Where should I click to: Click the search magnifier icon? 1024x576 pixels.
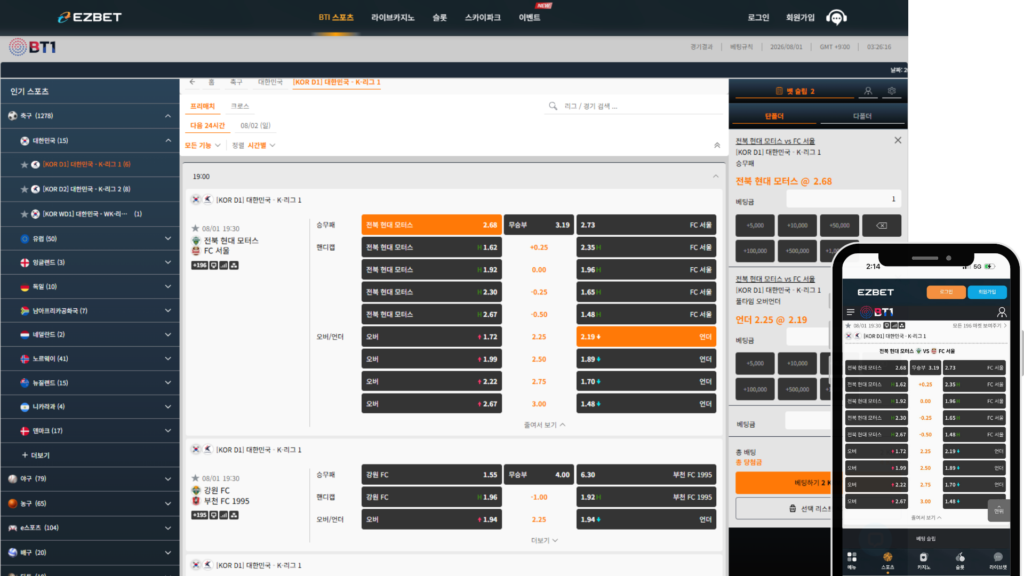[553, 106]
